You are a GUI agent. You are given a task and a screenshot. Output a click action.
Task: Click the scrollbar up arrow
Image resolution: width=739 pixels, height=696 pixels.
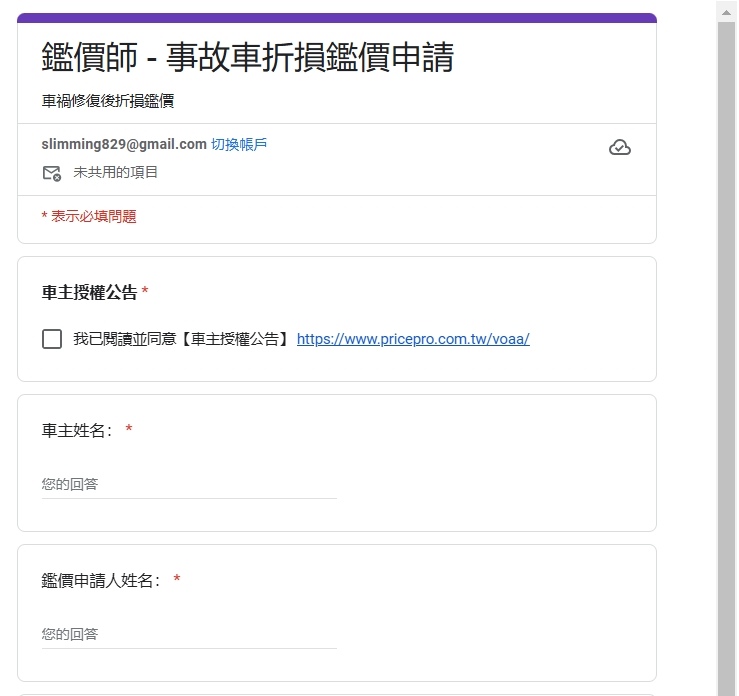(x=726, y=13)
